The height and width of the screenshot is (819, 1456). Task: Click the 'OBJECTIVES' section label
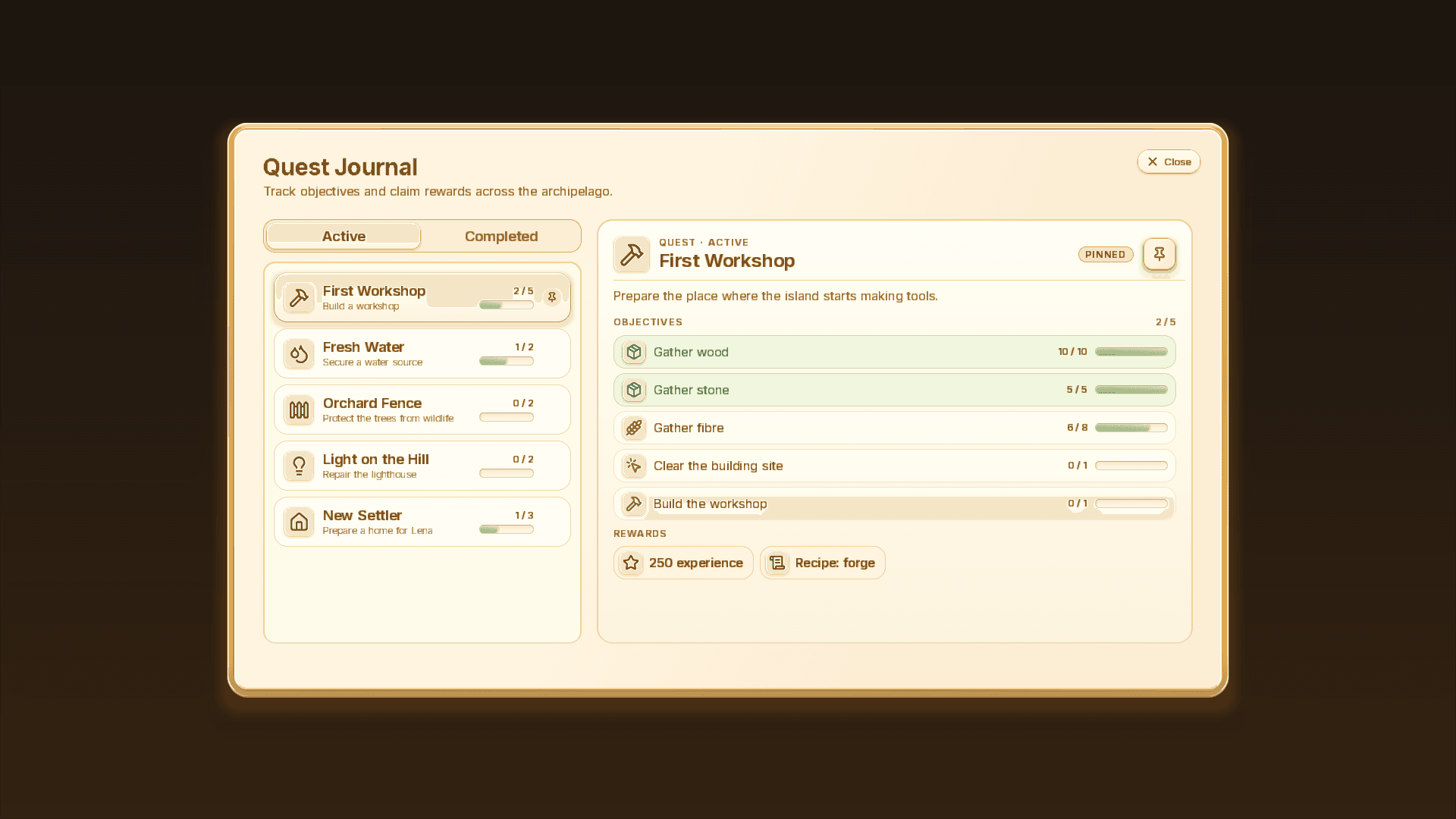pos(648,322)
